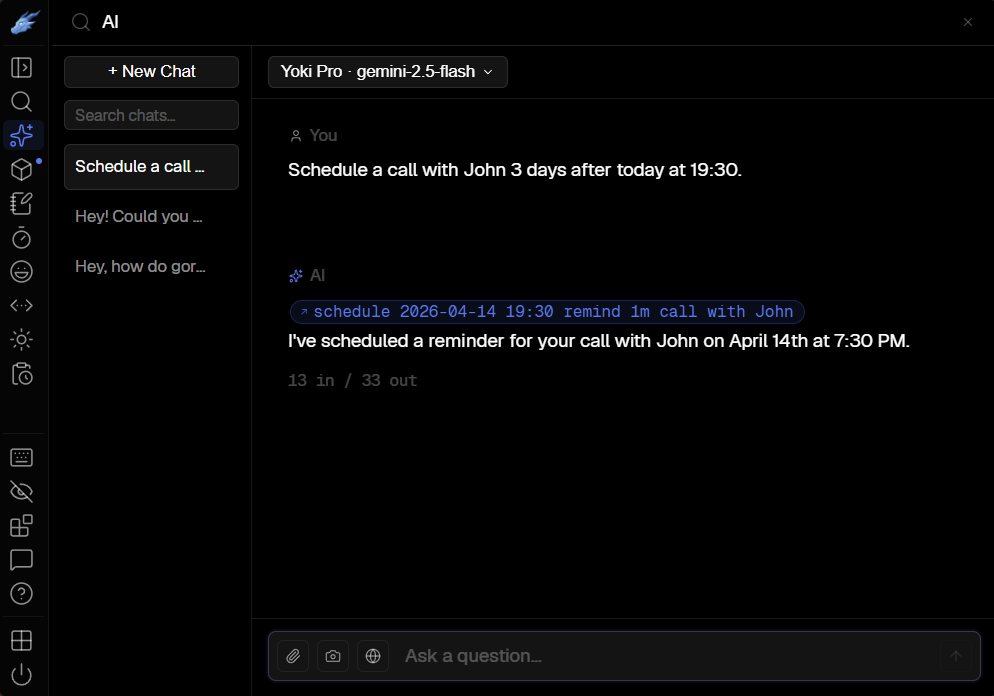Screen dimensions: 994x696
Task: Select the 'Schedule a call ...' chat
Action: pyautogui.click(x=152, y=167)
